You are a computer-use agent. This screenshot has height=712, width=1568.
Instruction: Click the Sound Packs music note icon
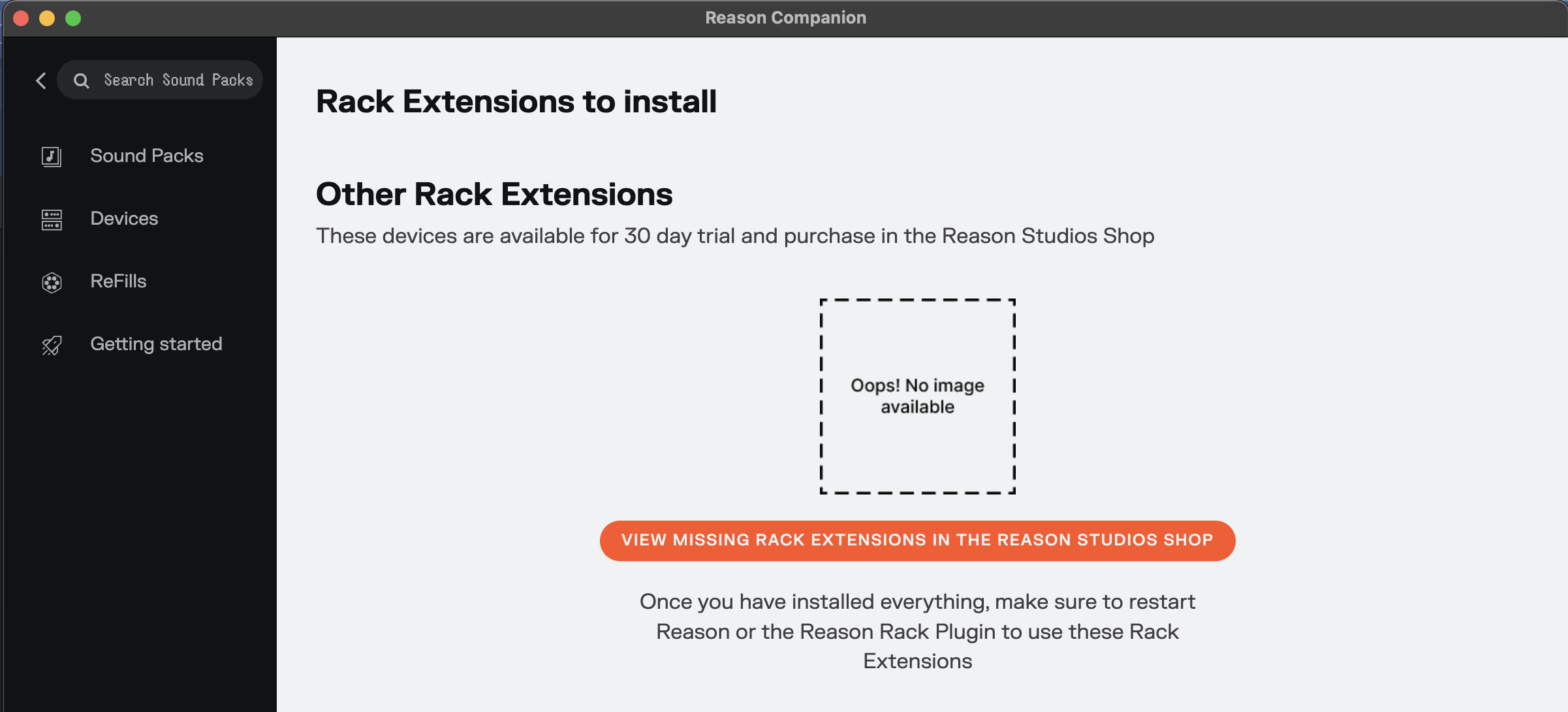coord(52,156)
